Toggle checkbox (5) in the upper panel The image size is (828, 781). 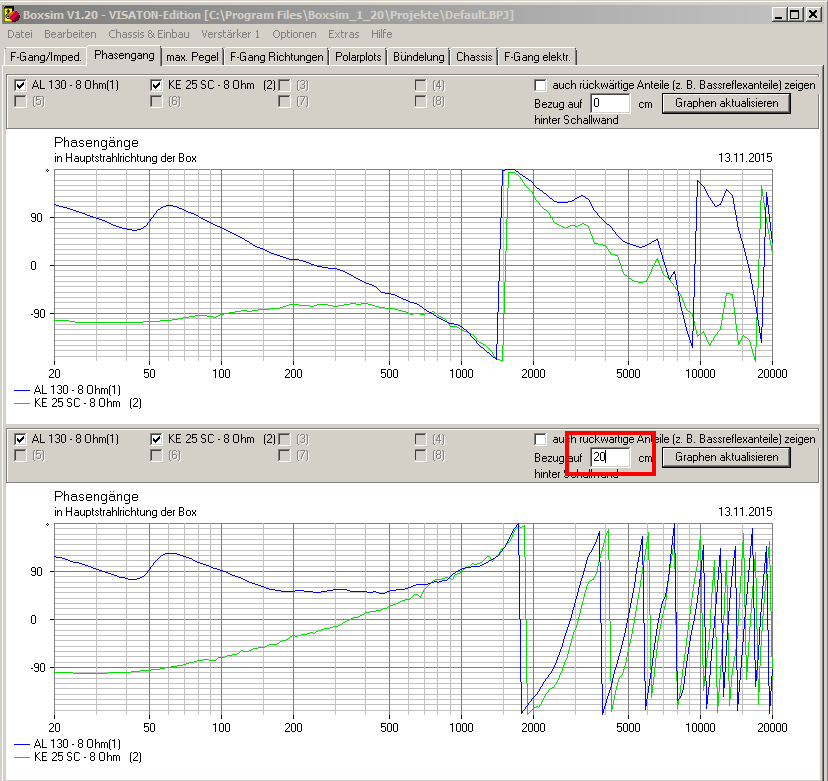(x=21, y=101)
